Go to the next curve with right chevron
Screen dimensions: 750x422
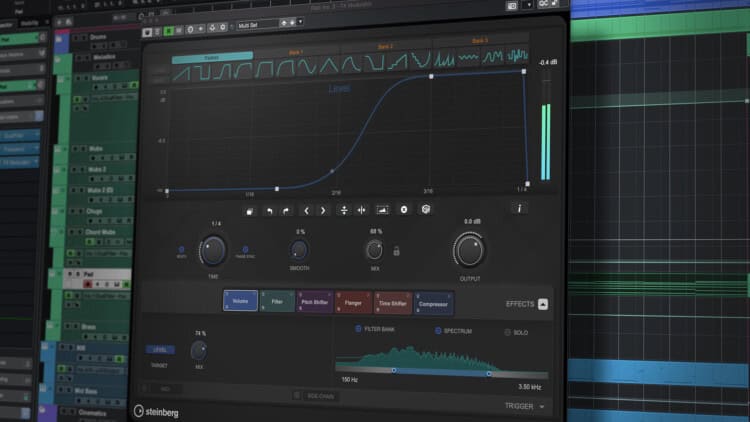click(x=323, y=210)
